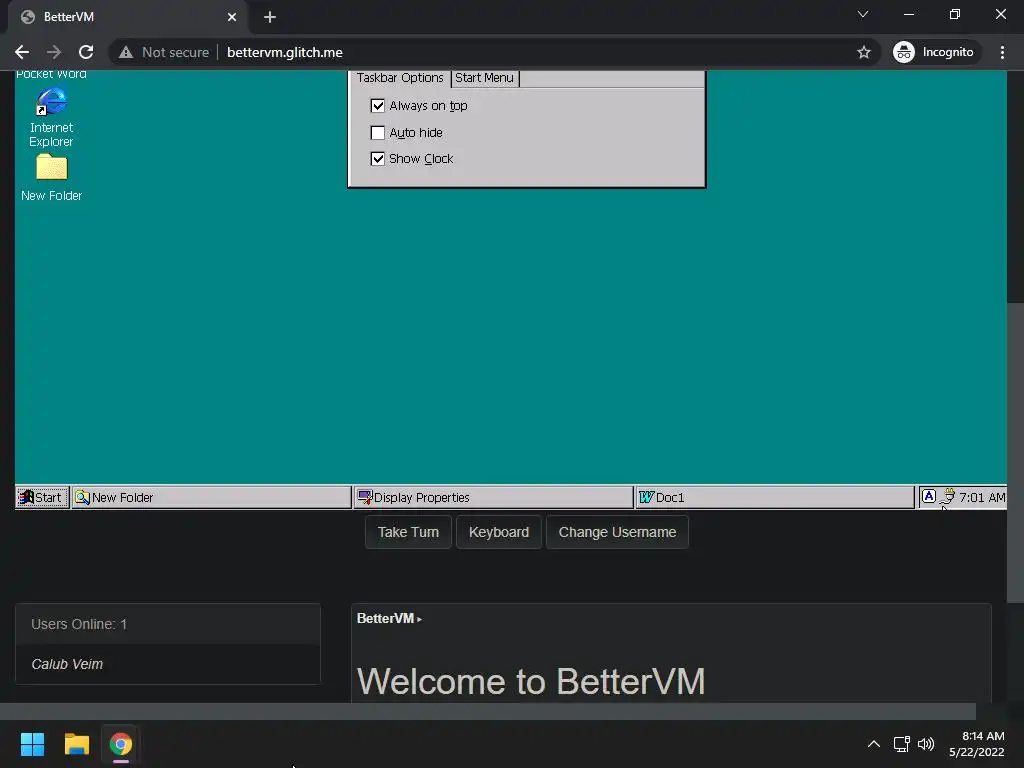Viewport: 1024px width, 768px height.
Task: Toggle Always on top checkbox
Action: [377, 105]
